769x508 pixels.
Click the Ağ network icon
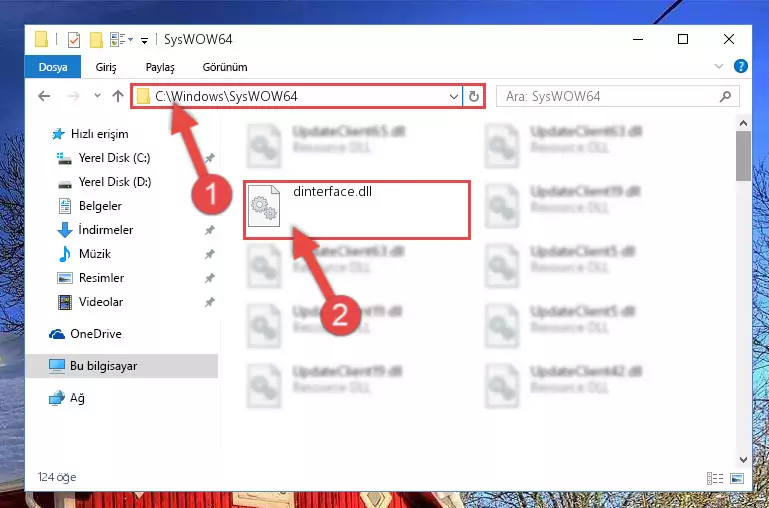[x=57, y=398]
